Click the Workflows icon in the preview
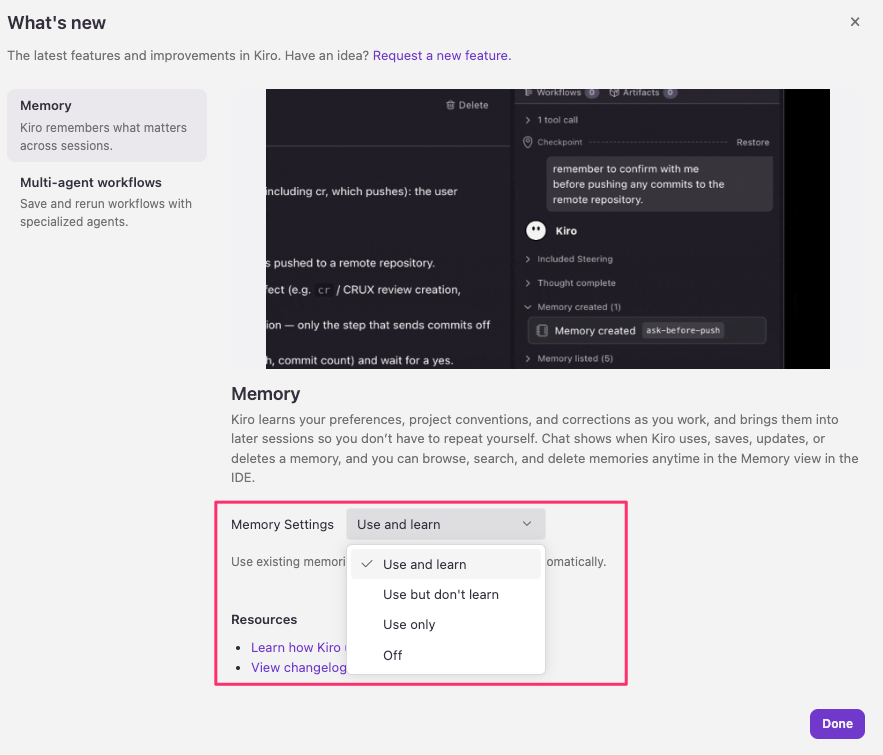The width and height of the screenshot is (883, 755). point(528,92)
